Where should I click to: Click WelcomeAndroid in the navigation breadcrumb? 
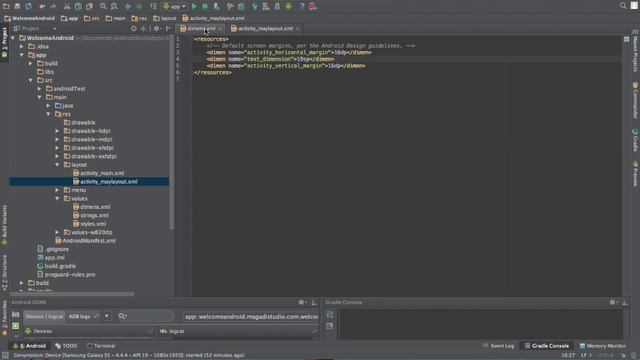[29, 18]
